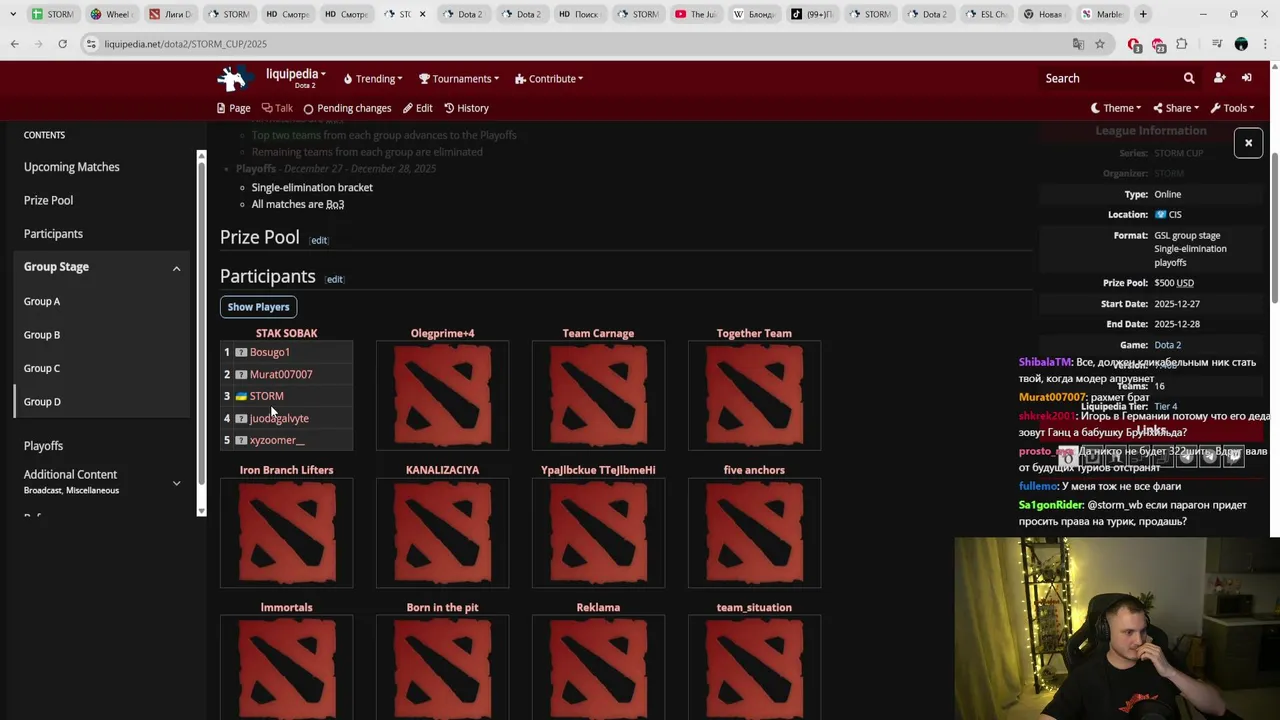The image size is (1280, 720).
Task: Jump to Group A section
Action: pyautogui.click(x=42, y=301)
